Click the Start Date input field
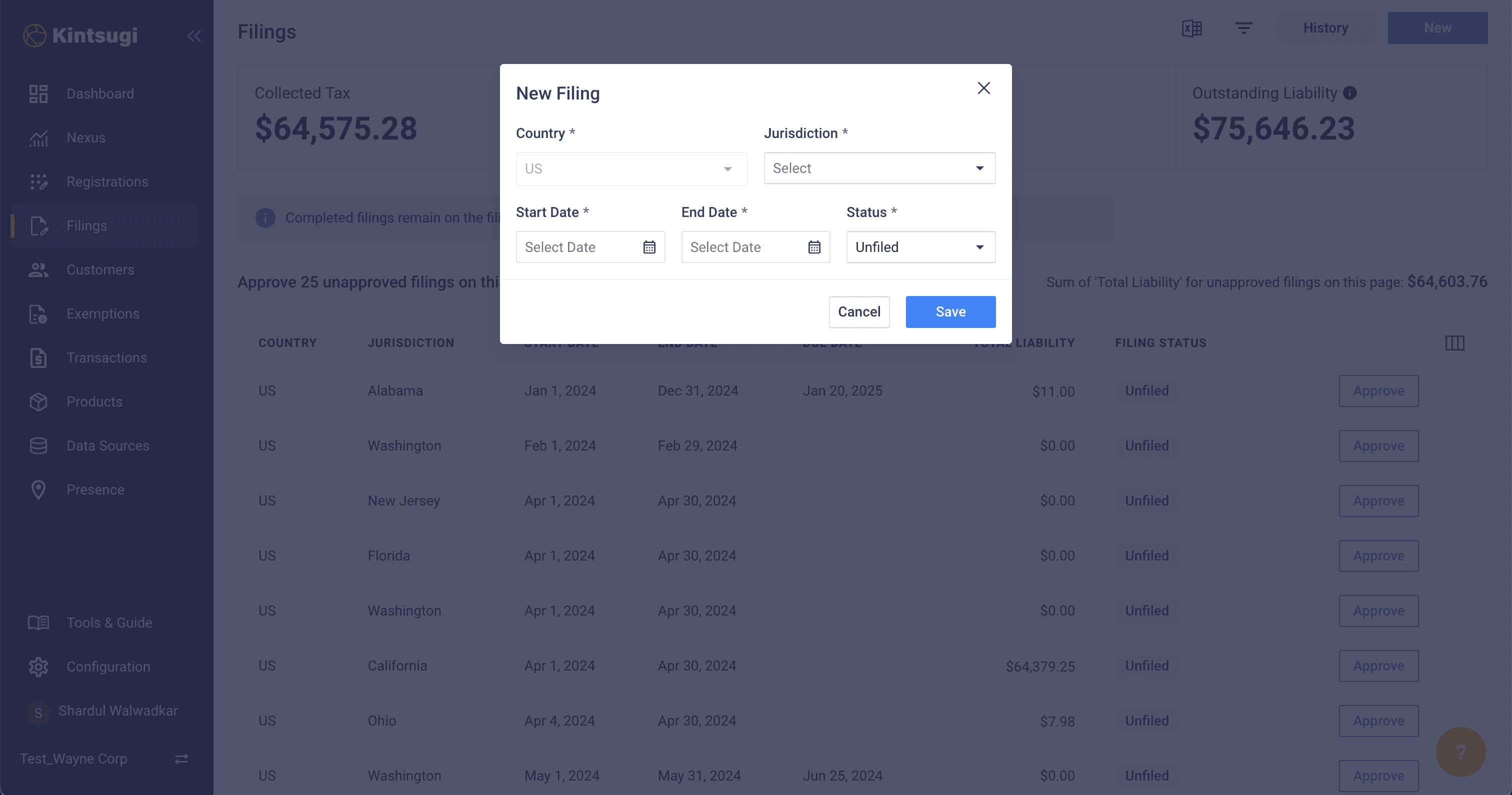Screen dimensions: 1512x795 578,247
